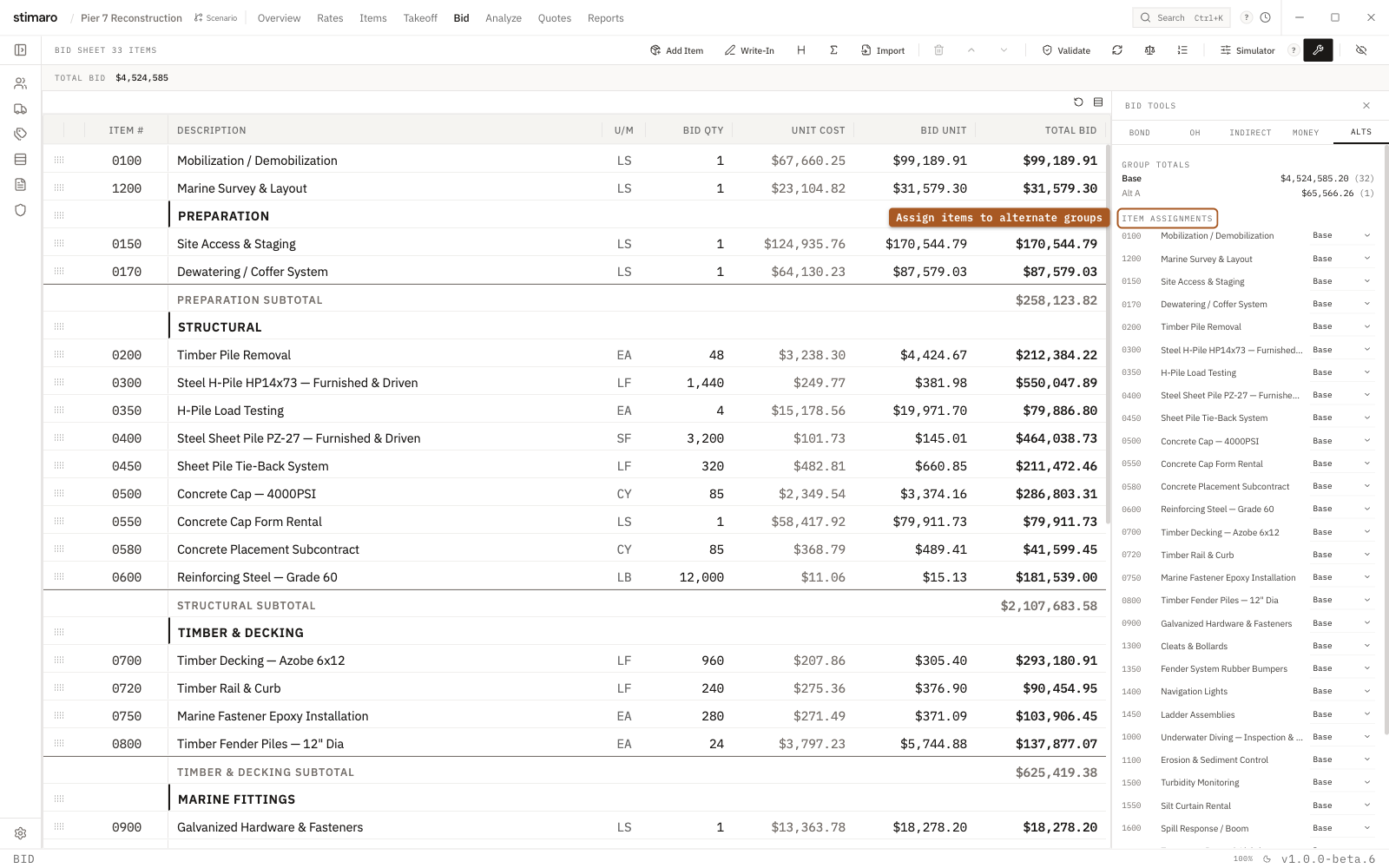
Task: Open group dropdown for H-Pile Load Testing
Action: 1341,372
